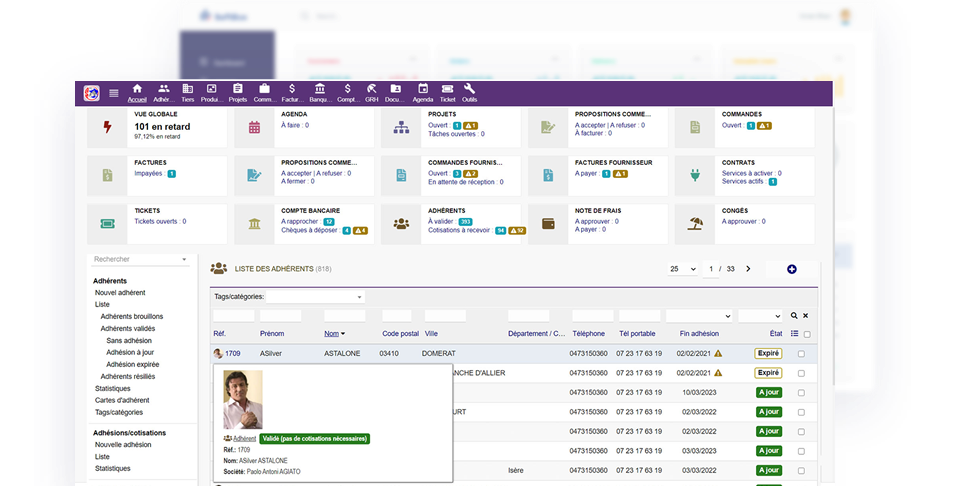Open the Adhérents module icon

164,92
